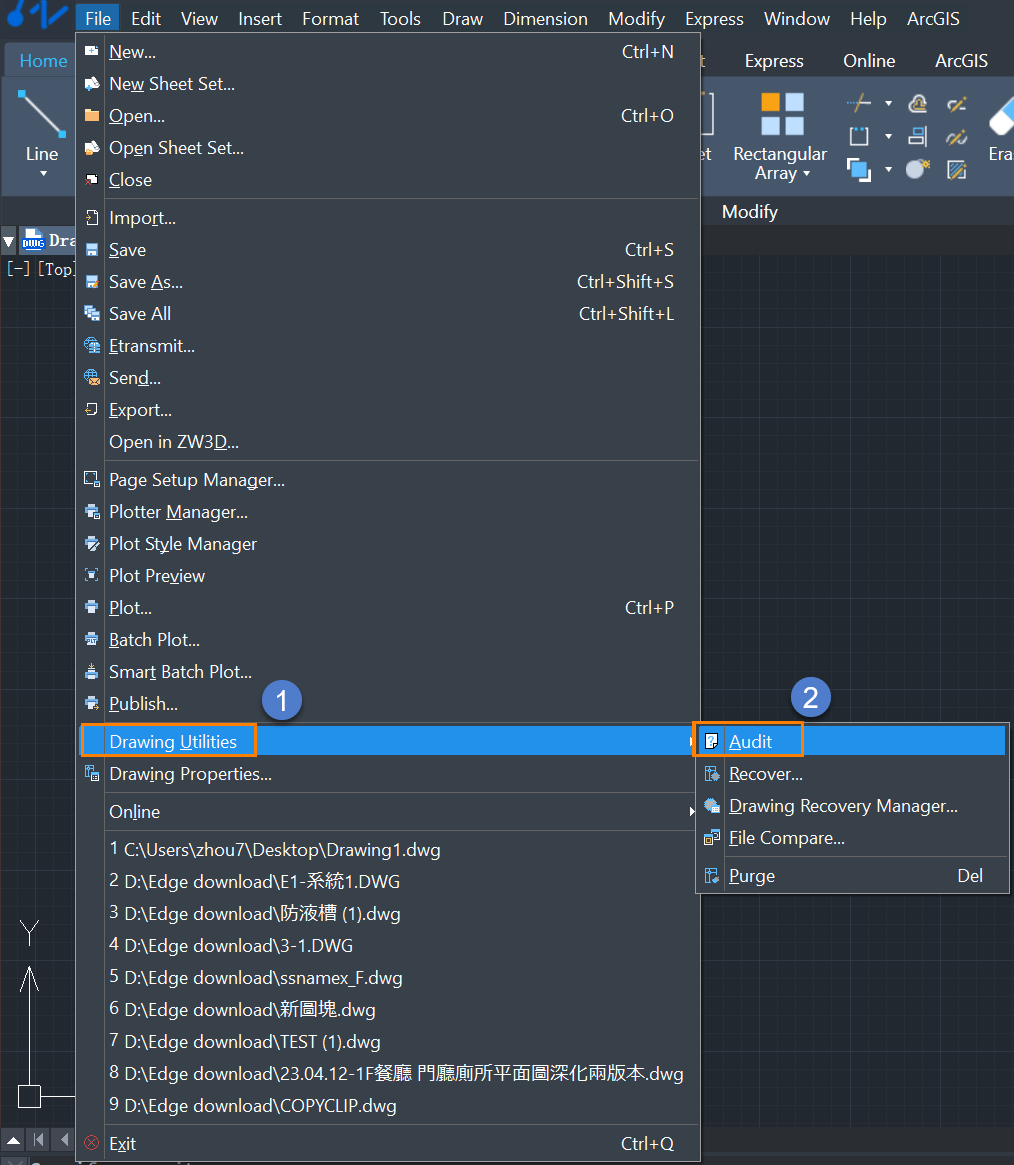Click the Save disk icon
The image size is (1014, 1165).
pos(91,250)
